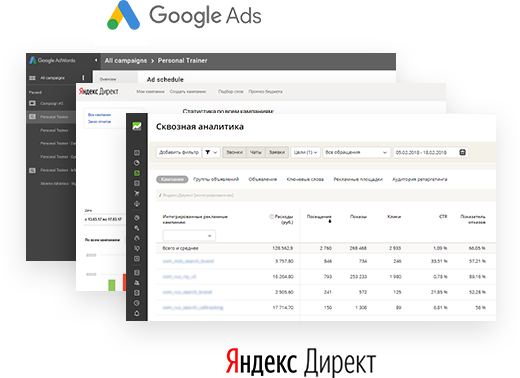Image resolution: width=520 pixels, height=378 pixels.
Task: Open the calendar icon beside date range
Action: 463,152
